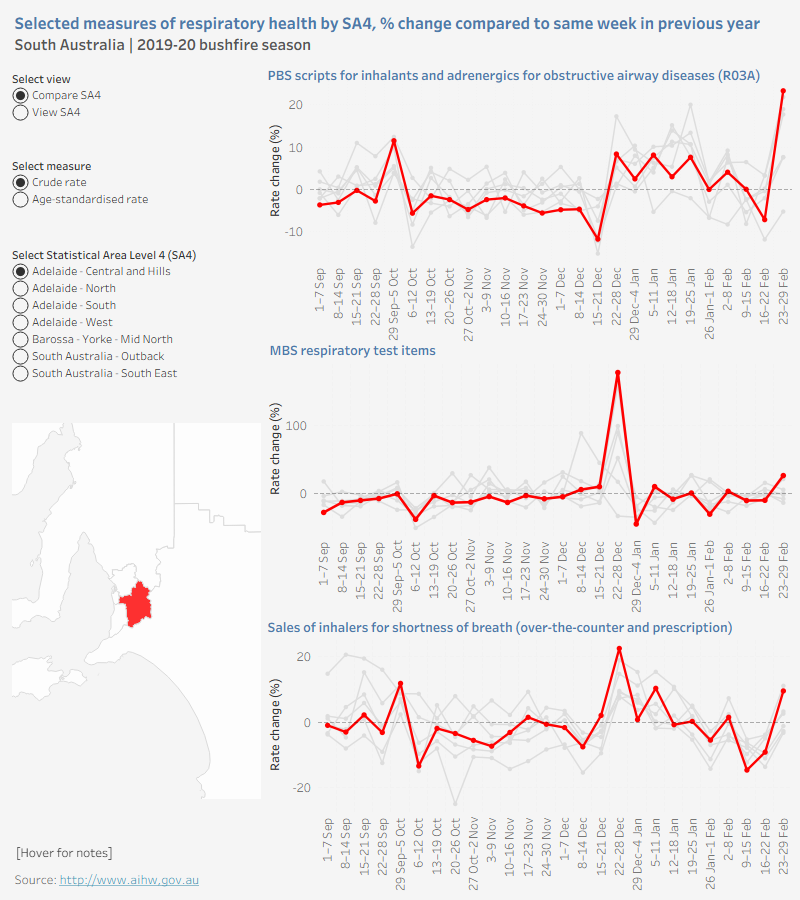Click the Select measure heading
800x900 pixels.
point(52,166)
